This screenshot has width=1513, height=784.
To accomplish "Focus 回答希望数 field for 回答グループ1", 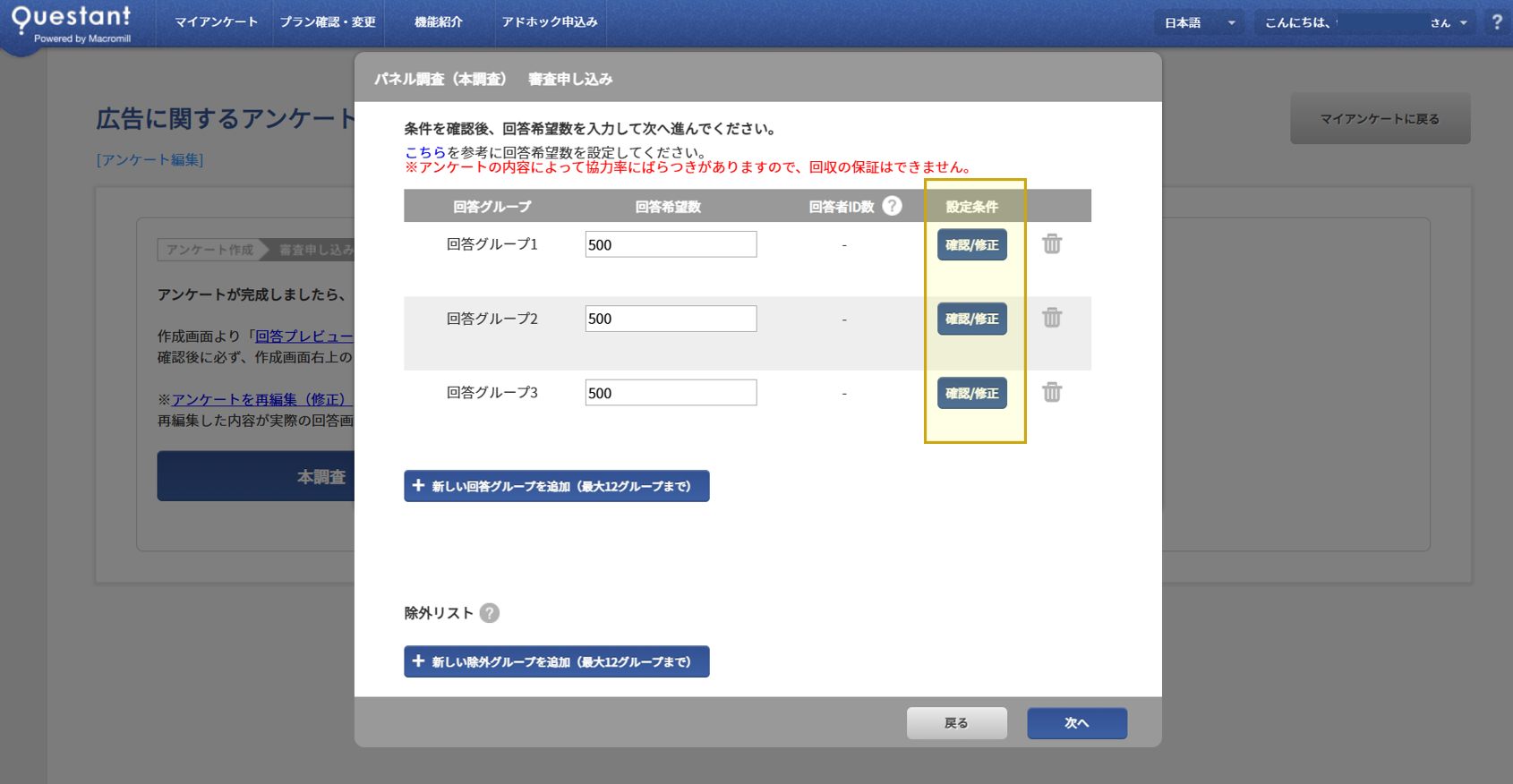I will pyautogui.click(x=671, y=244).
